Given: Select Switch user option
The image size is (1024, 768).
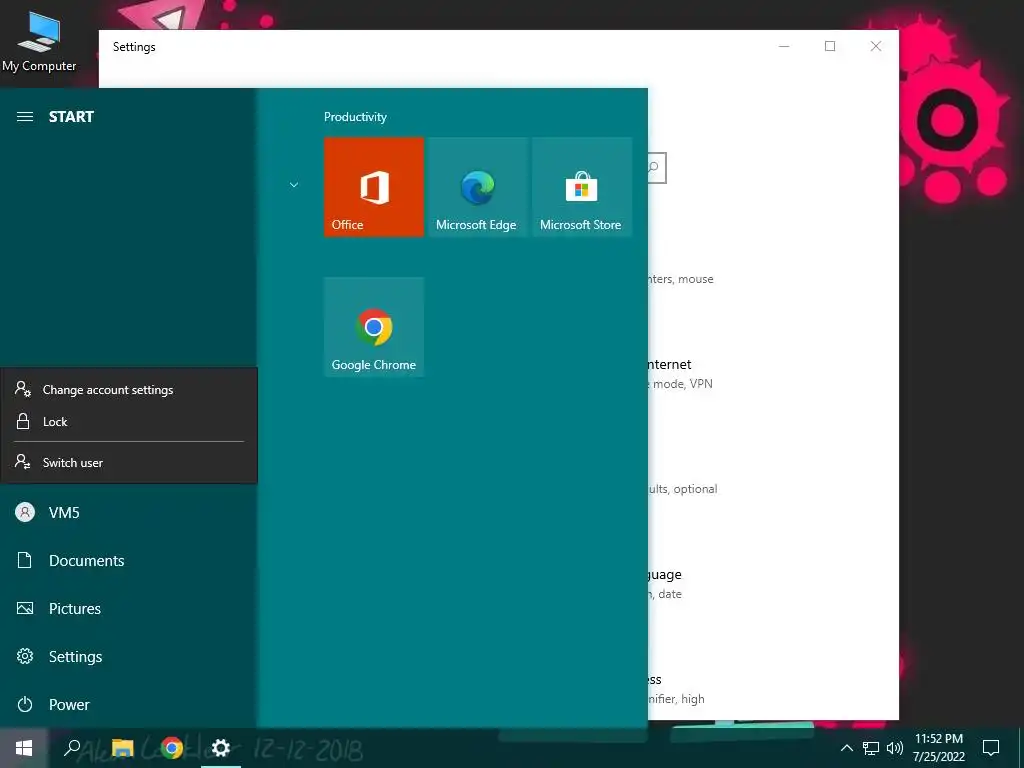Looking at the screenshot, I should 129,462.
